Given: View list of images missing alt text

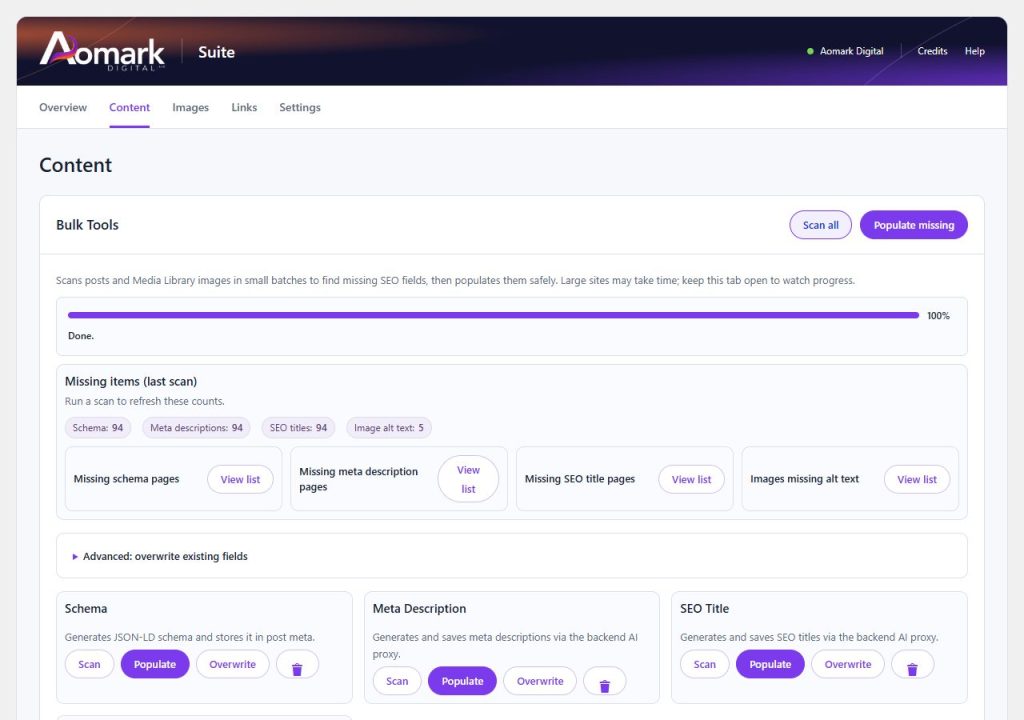Looking at the screenshot, I should 917,479.
